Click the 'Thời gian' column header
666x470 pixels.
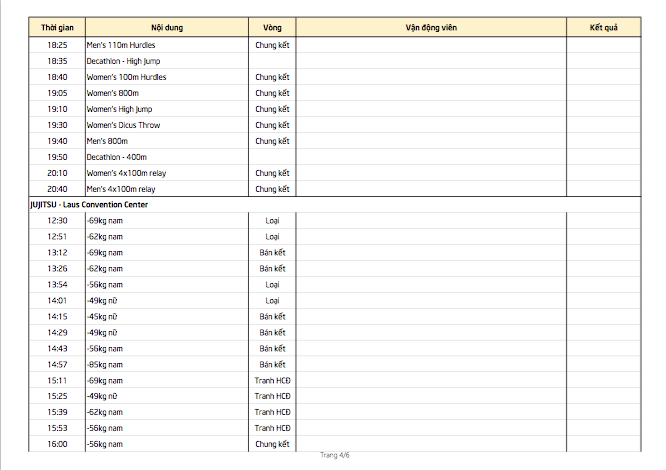[x=57, y=27]
